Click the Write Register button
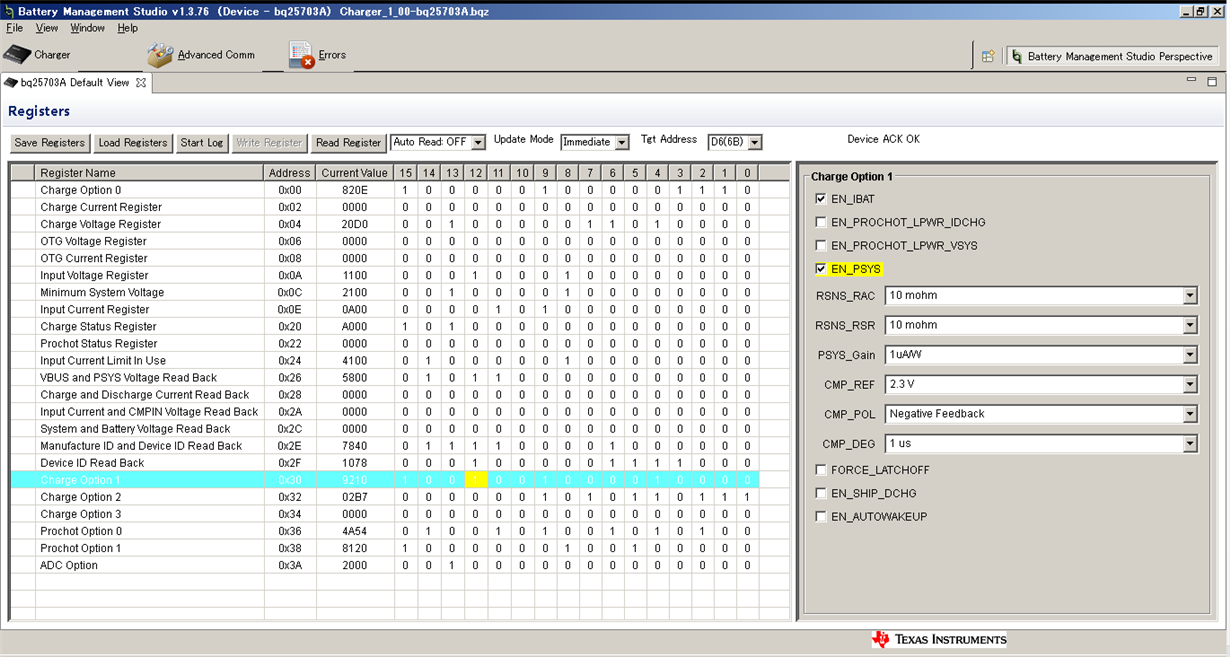Image resolution: width=1230 pixels, height=657 pixels. pyautogui.click(x=269, y=143)
